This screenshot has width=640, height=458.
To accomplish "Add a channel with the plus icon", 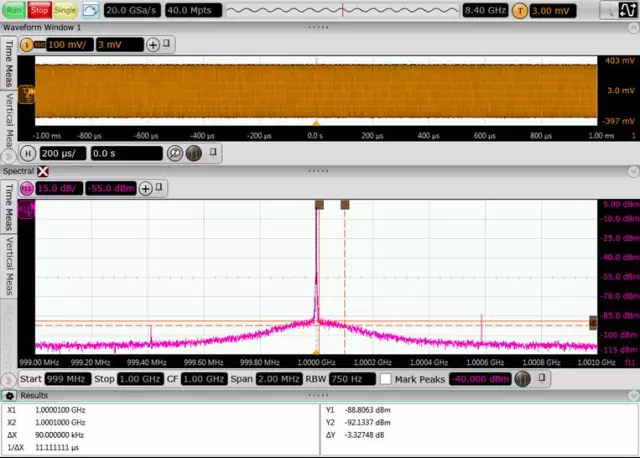I will 153,44.
